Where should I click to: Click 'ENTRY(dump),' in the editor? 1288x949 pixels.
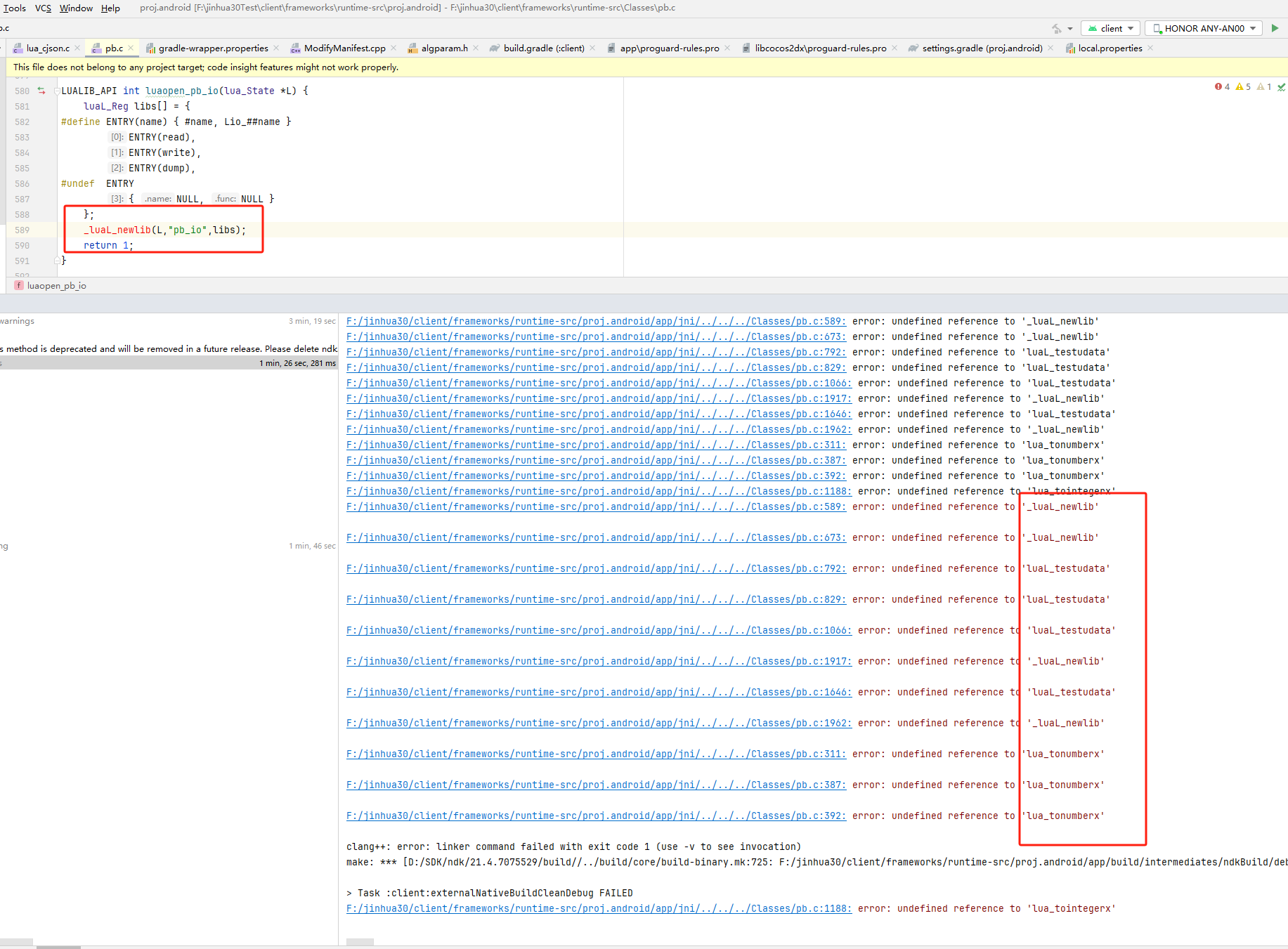(x=162, y=168)
